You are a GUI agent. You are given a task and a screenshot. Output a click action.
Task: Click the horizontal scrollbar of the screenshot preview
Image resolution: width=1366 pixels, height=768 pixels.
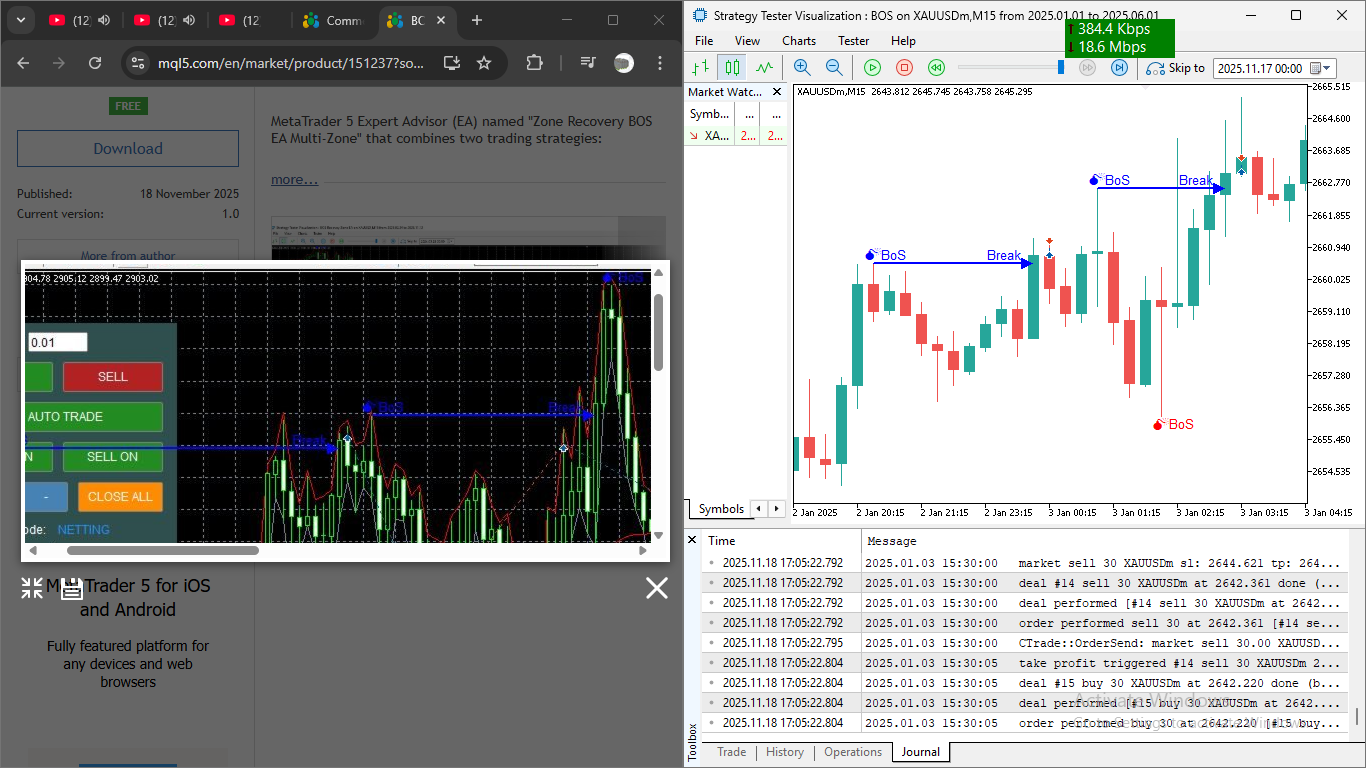coord(163,550)
